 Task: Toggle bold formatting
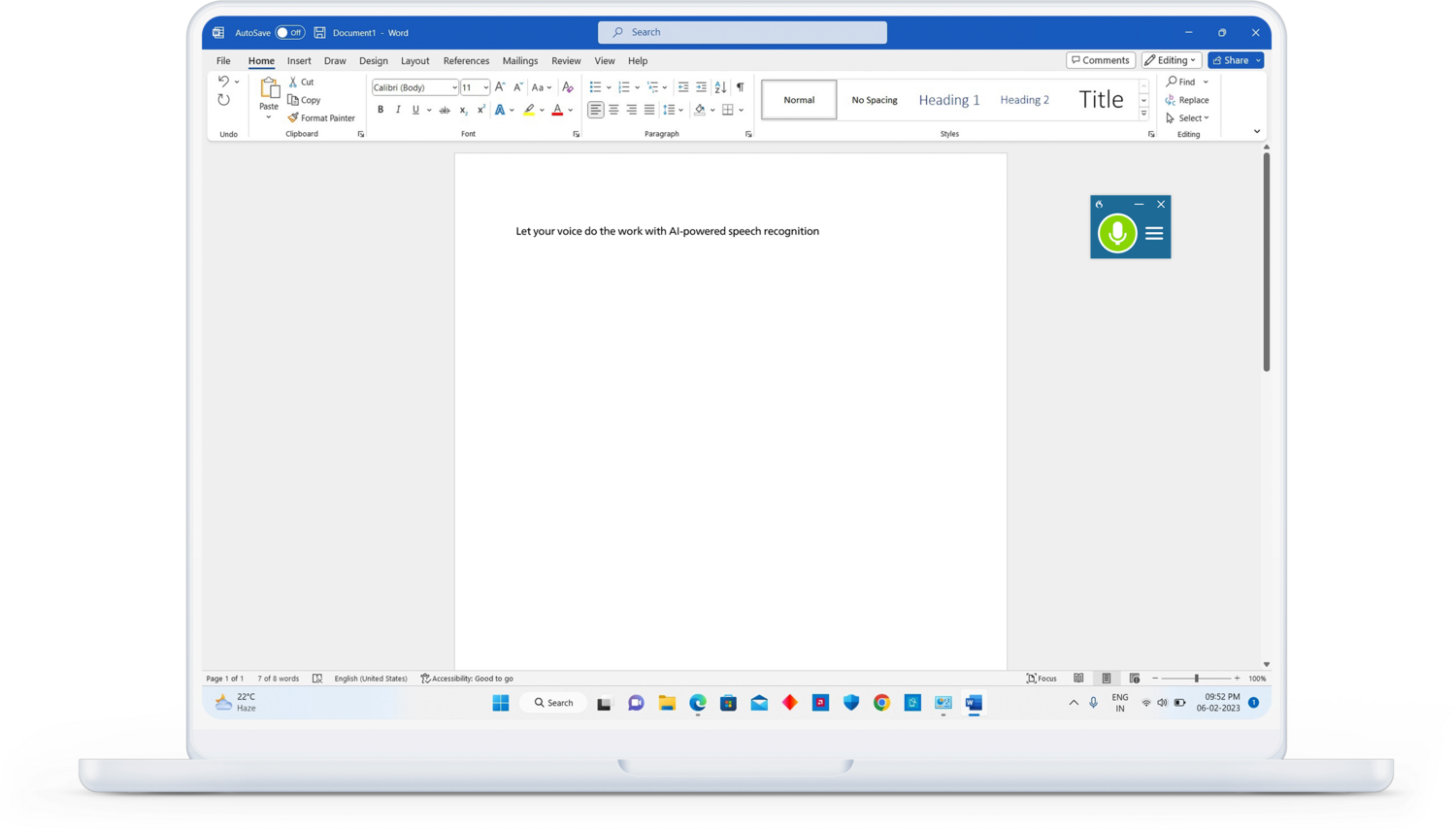tap(381, 110)
